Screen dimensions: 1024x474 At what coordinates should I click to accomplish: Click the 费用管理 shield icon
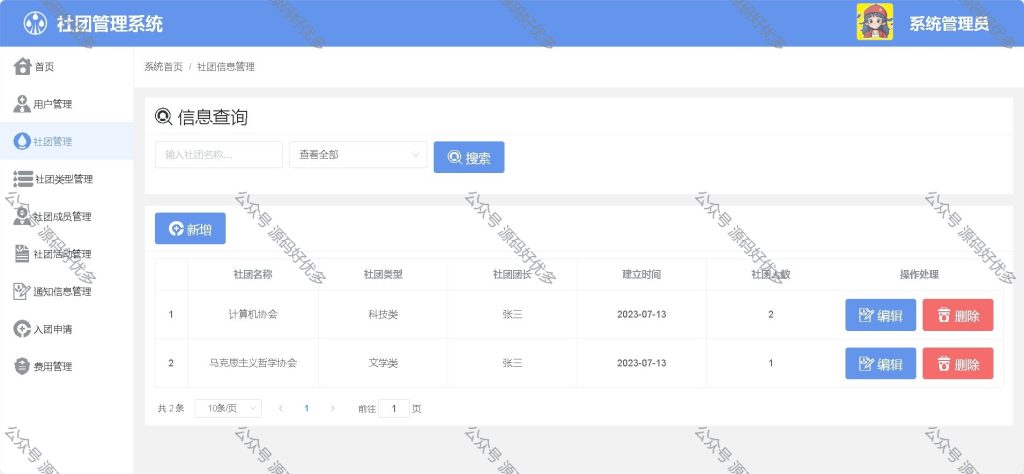[x=22, y=366]
